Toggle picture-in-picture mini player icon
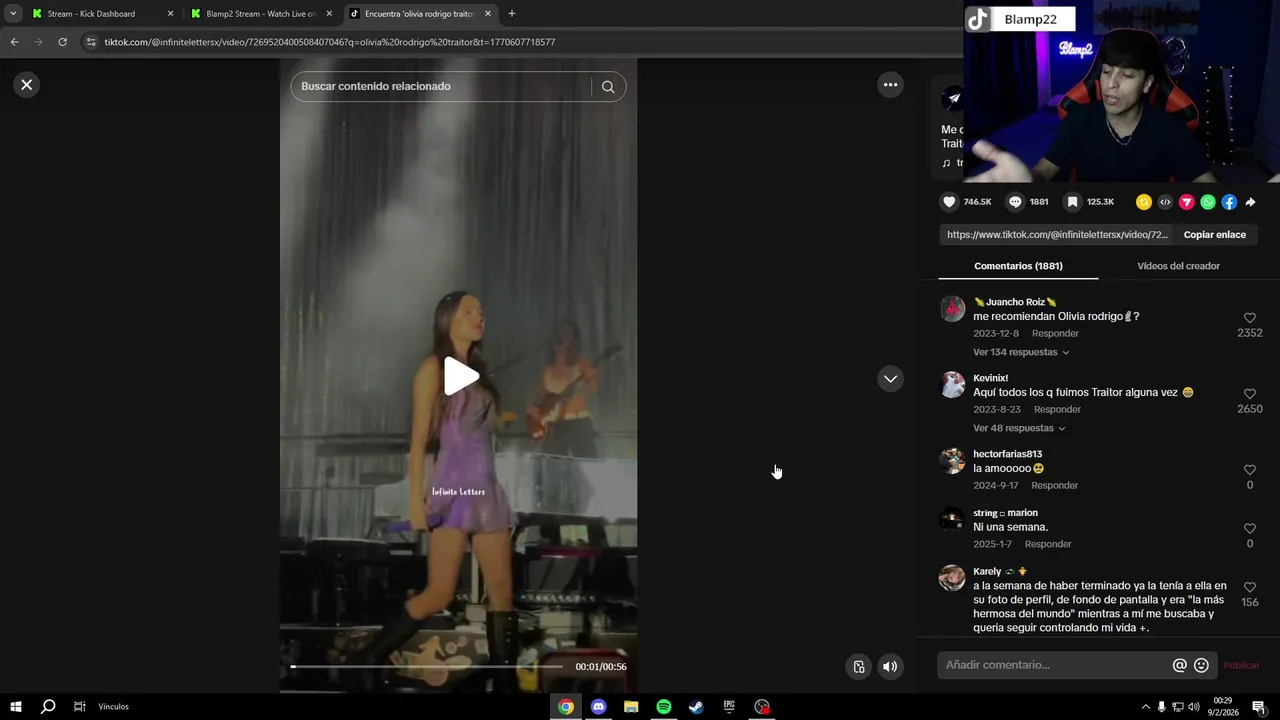This screenshot has height=720, width=1280. point(858,667)
